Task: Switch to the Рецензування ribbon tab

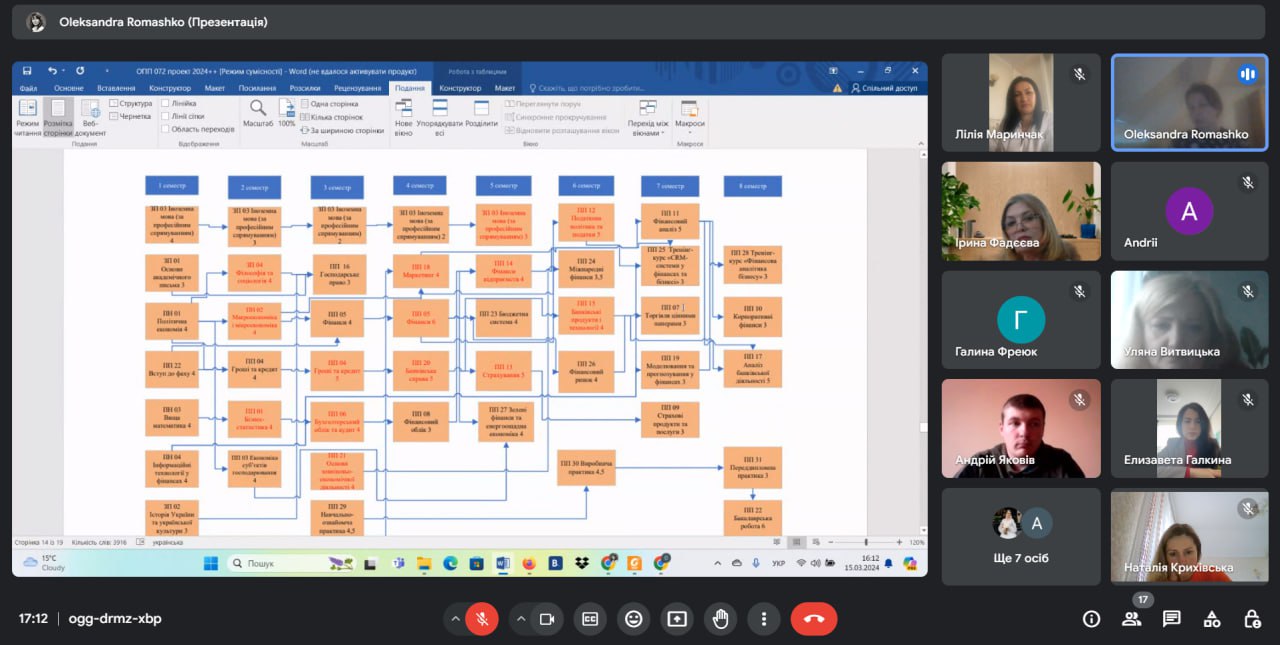Action: click(357, 88)
